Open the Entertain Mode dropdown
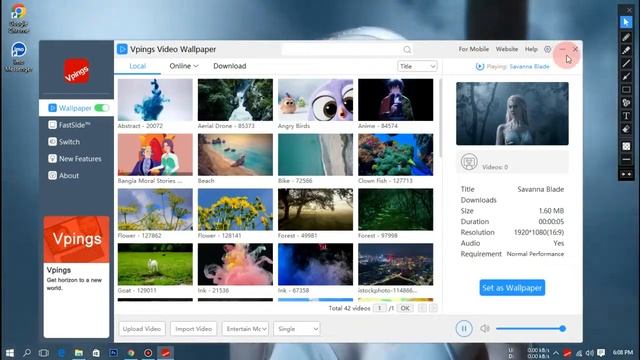 click(x=245, y=329)
